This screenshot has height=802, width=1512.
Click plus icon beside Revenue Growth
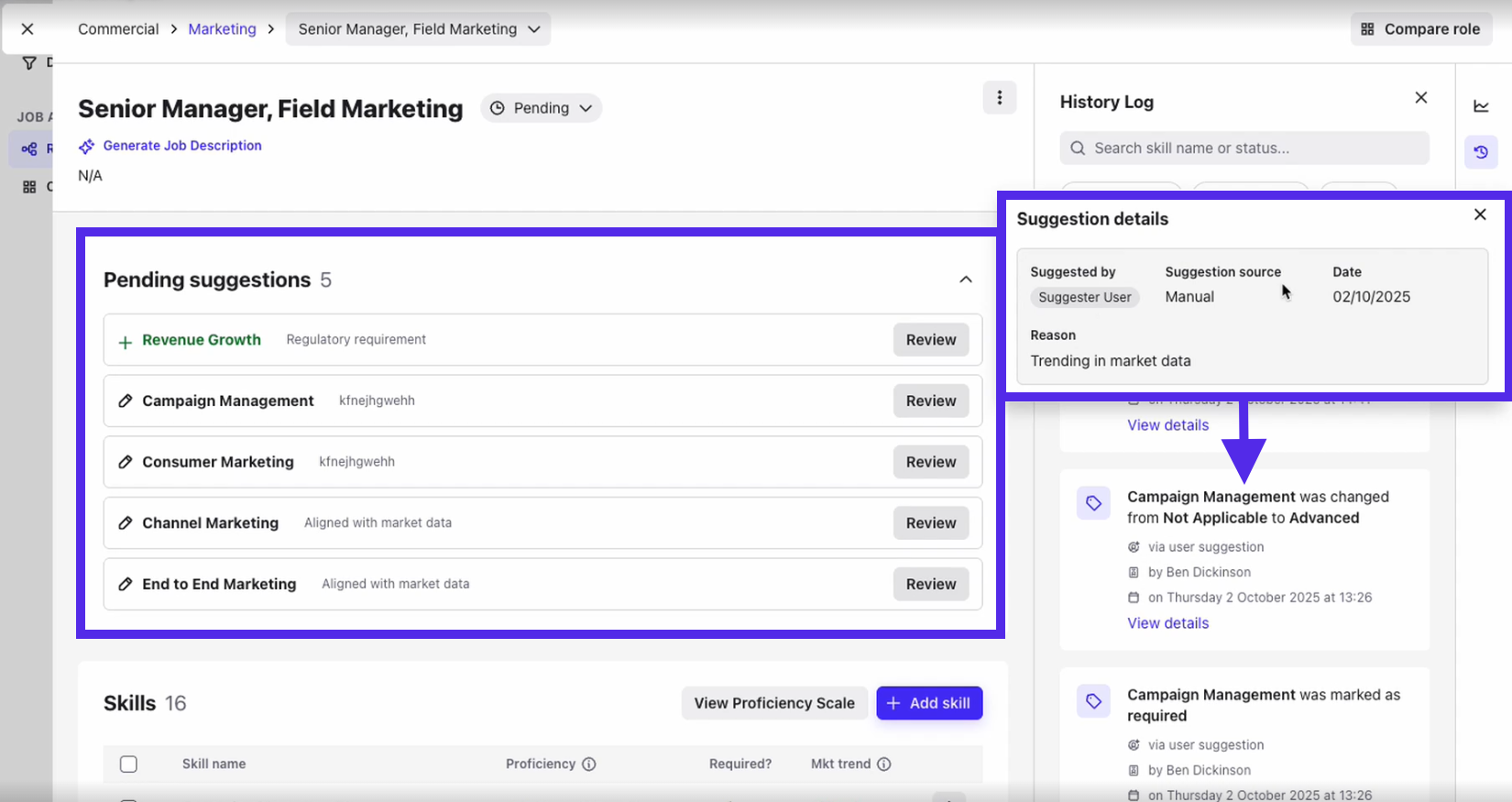point(126,341)
